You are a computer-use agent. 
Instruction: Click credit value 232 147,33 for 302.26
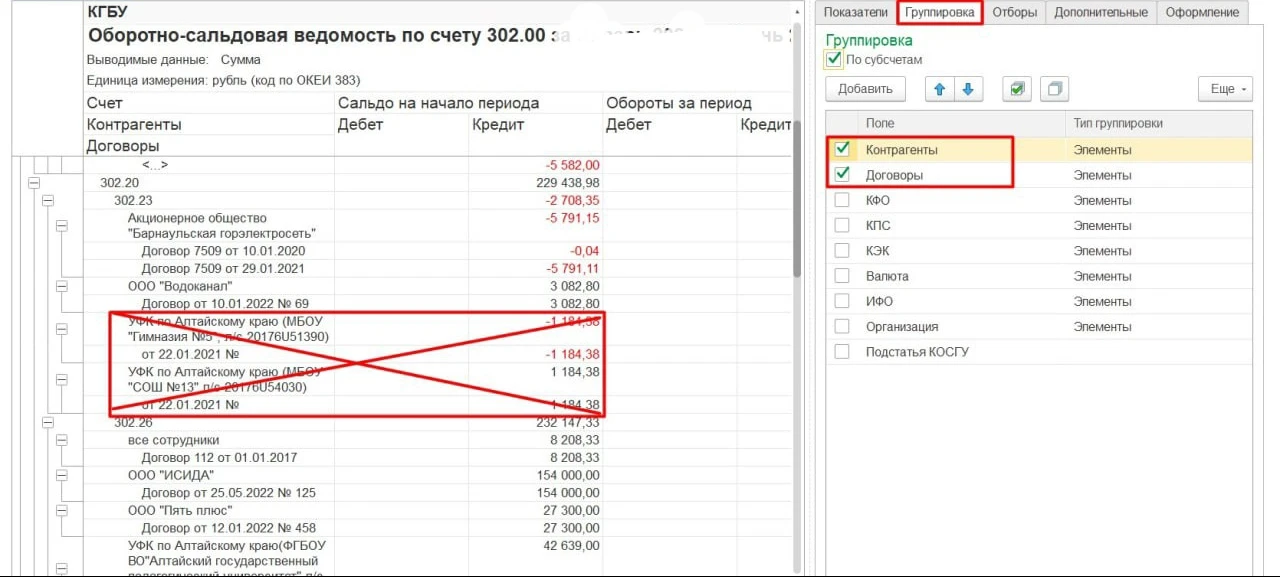[x=567, y=423]
